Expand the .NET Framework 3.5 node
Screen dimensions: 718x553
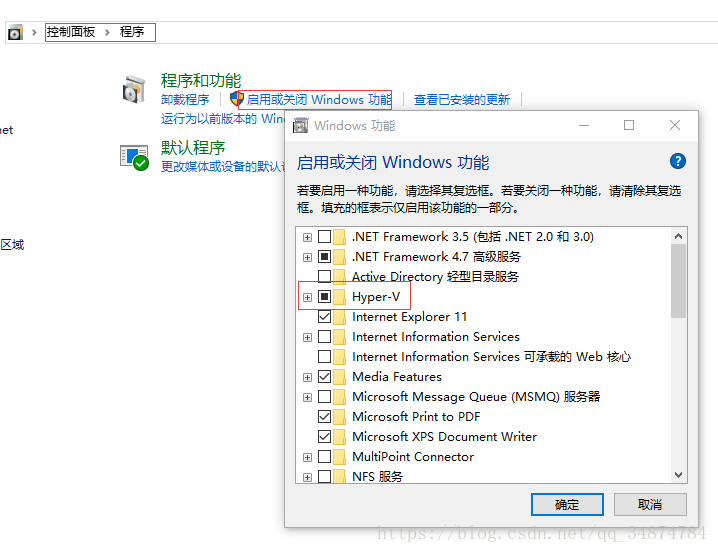(307, 238)
